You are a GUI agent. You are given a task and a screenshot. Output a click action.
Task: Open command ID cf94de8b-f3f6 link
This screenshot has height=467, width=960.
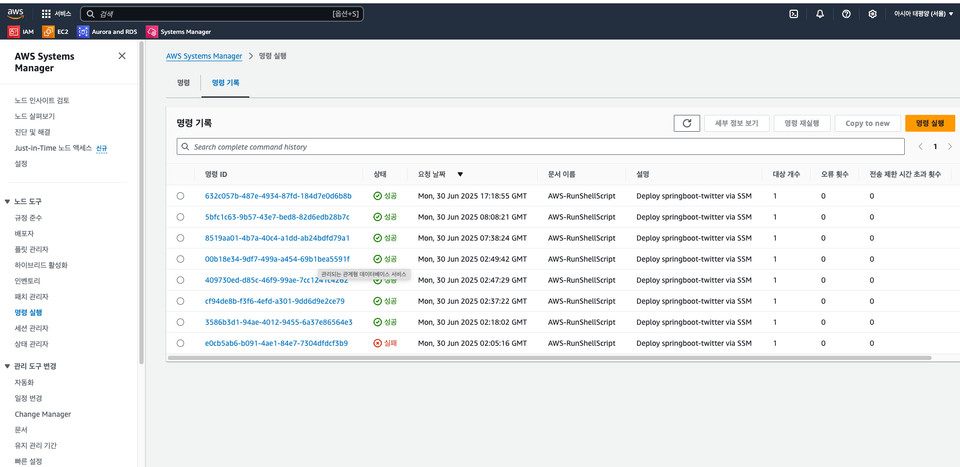click(274, 301)
